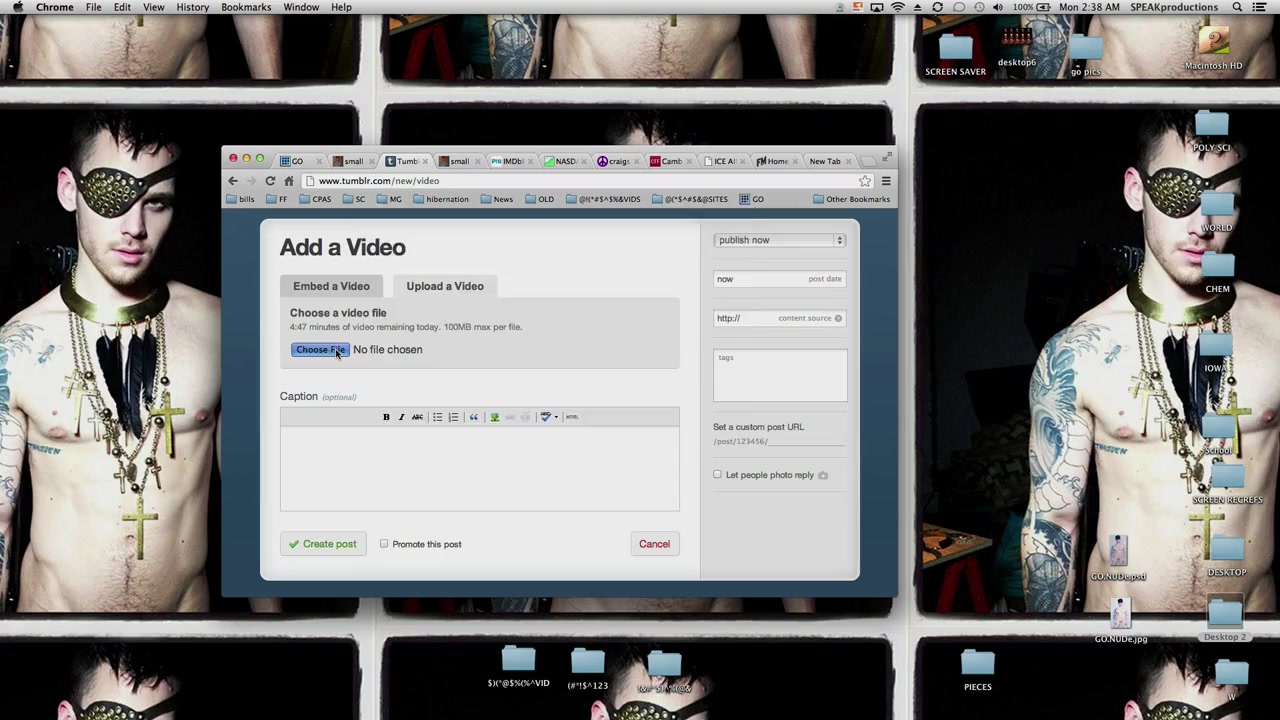Toggle strikethrough in caption toolbar

click(x=417, y=417)
